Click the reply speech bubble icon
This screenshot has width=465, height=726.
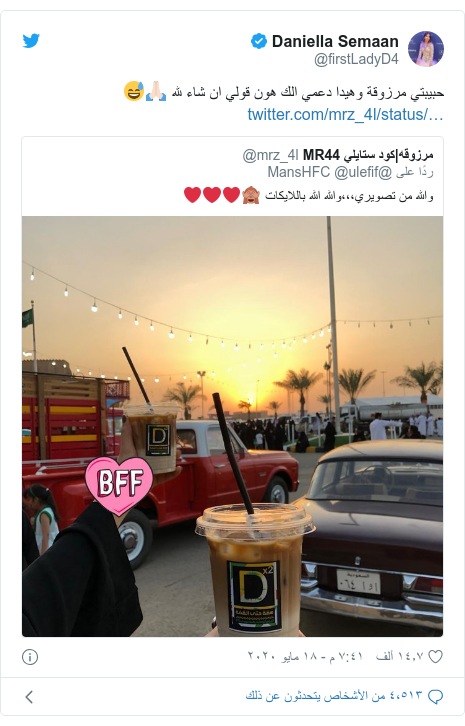435,696
